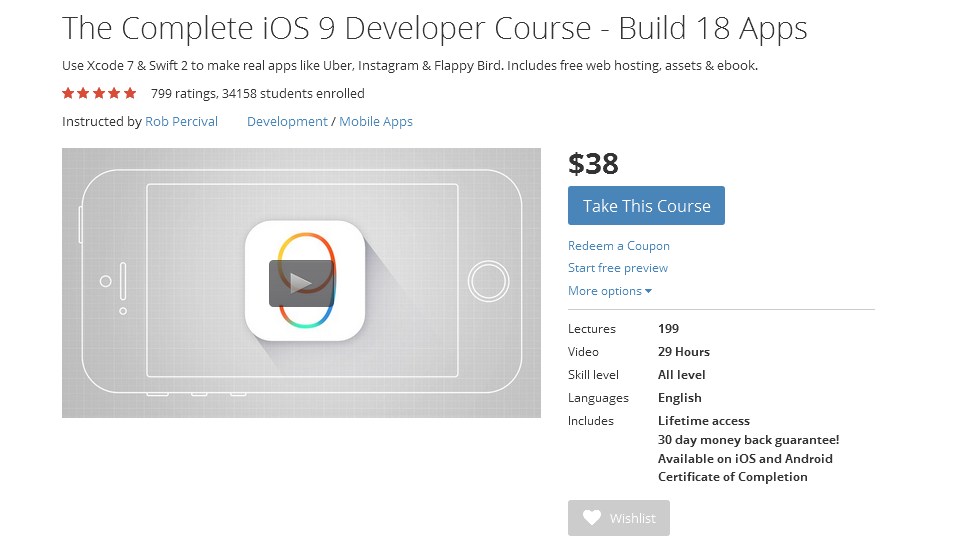Click the 'Lifetime access' text

coord(704,421)
